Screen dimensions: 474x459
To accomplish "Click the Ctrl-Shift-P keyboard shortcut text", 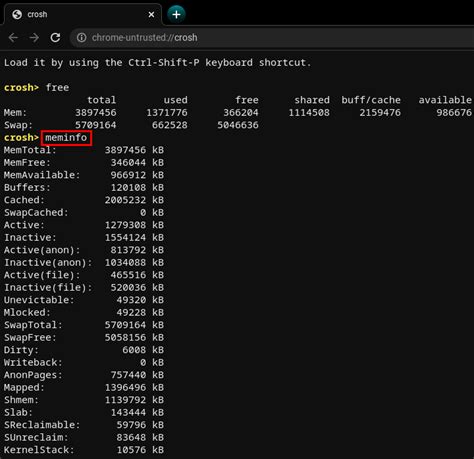I will click(164, 63).
